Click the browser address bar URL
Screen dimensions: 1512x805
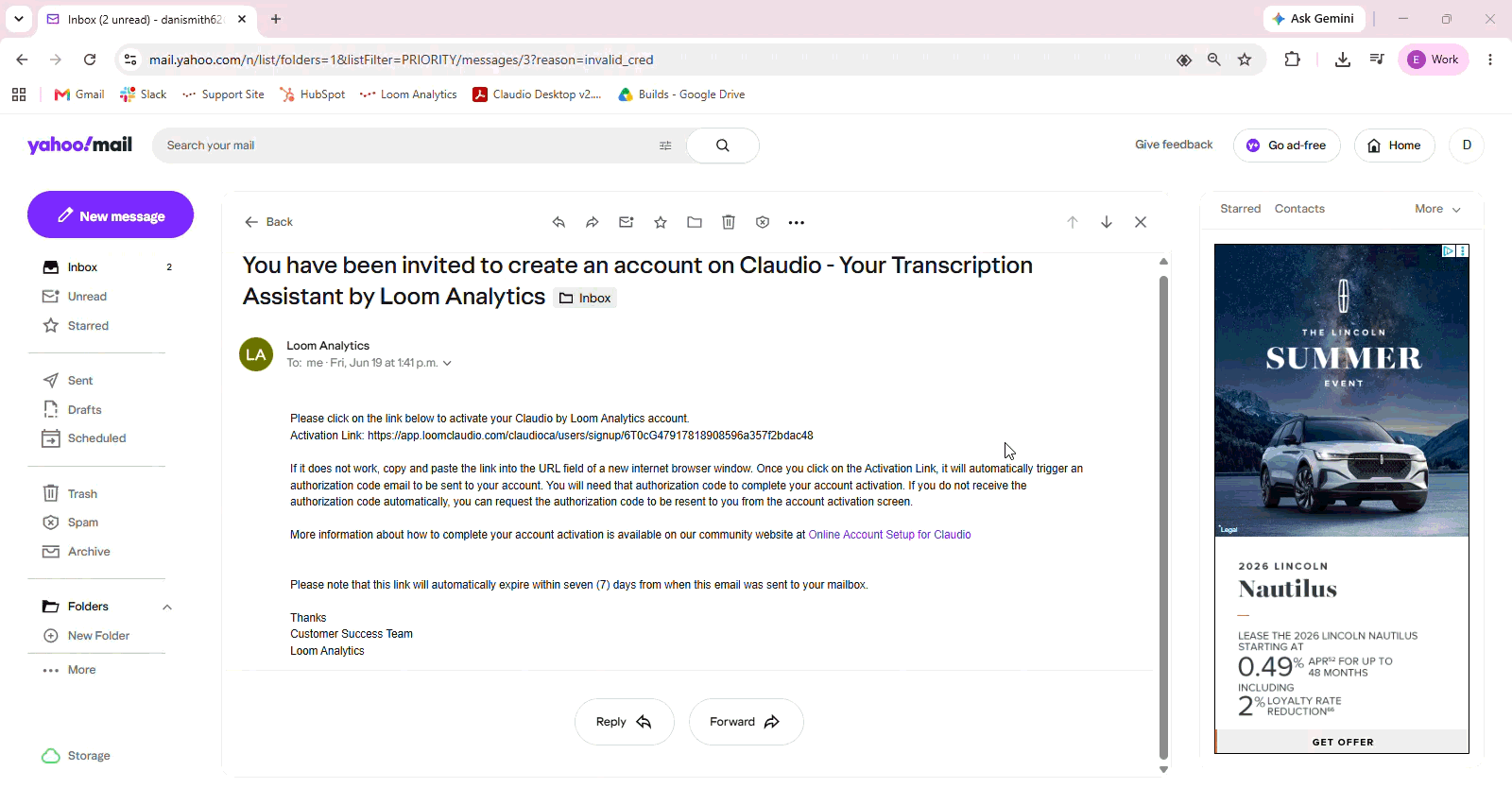coord(402,60)
